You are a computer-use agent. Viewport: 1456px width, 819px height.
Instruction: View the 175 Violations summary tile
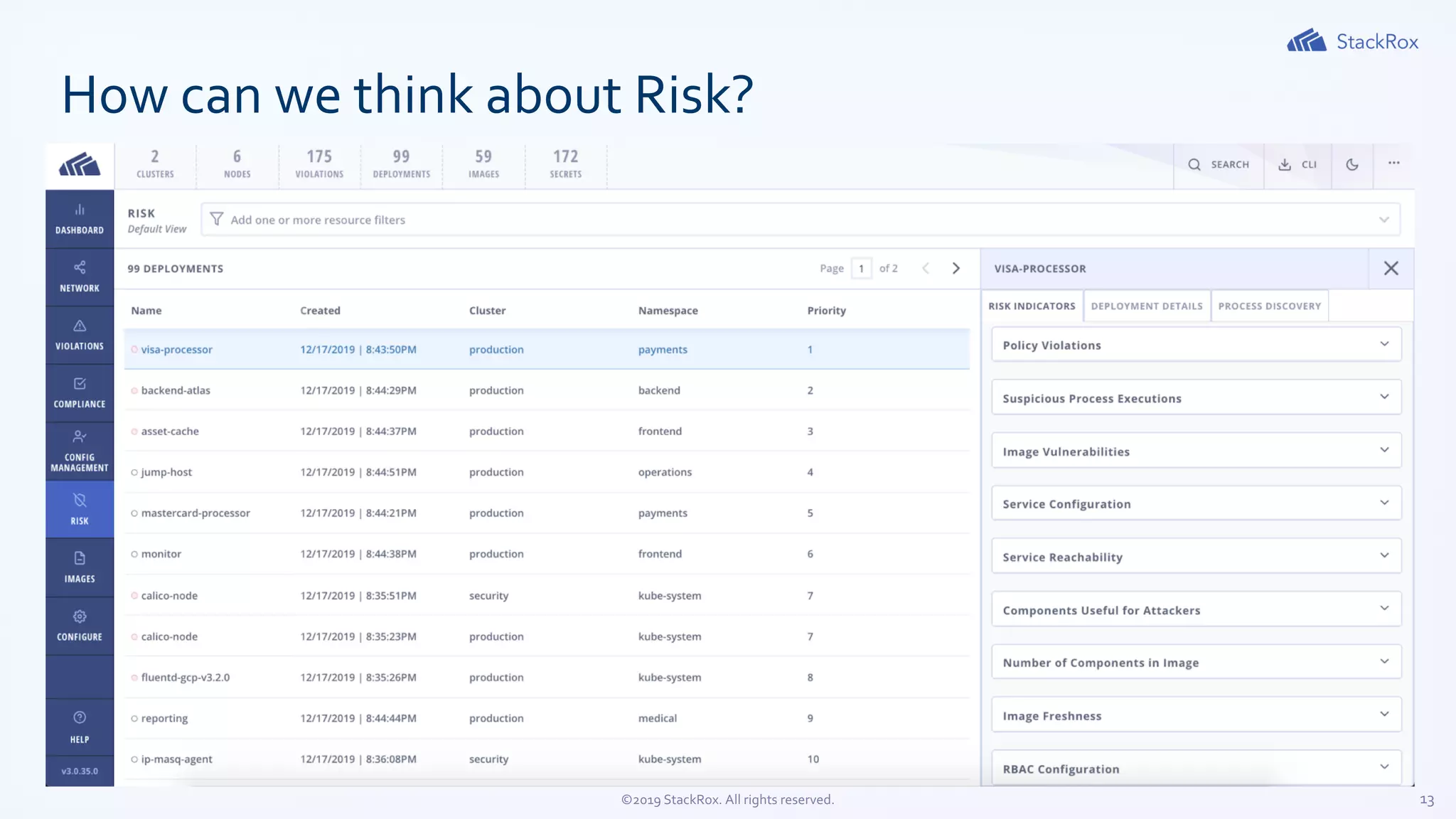pyautogui.click(x=319, y=165)
